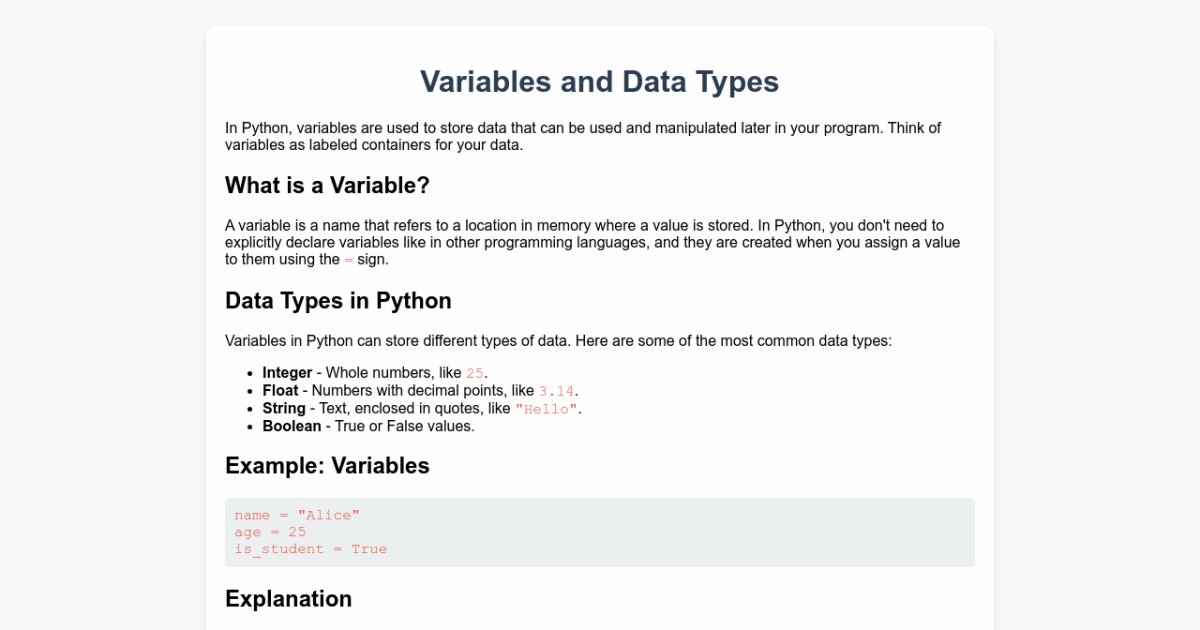Click the "Explanation" heading
Image resolution: width=1200 pixels, height=630 pixels.
point(288,599)
